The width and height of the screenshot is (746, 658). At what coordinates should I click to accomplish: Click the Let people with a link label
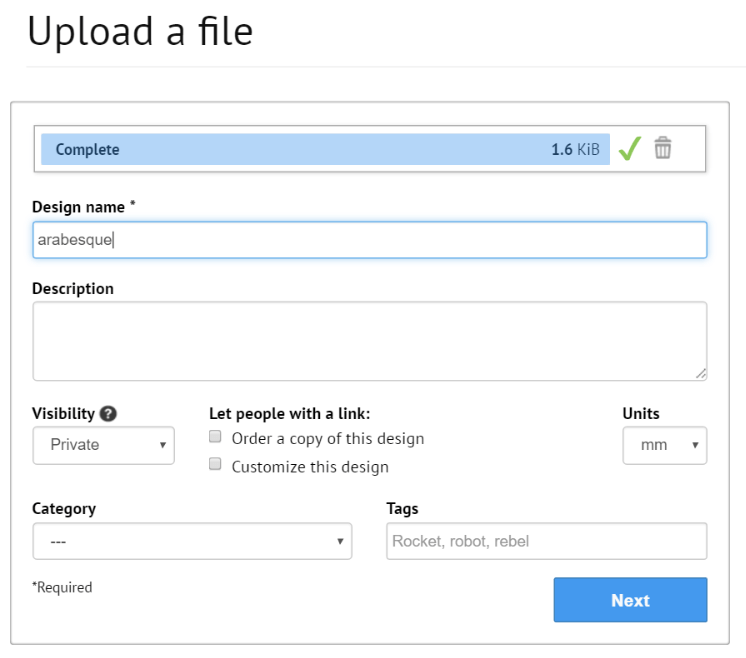tap(289, 414)
